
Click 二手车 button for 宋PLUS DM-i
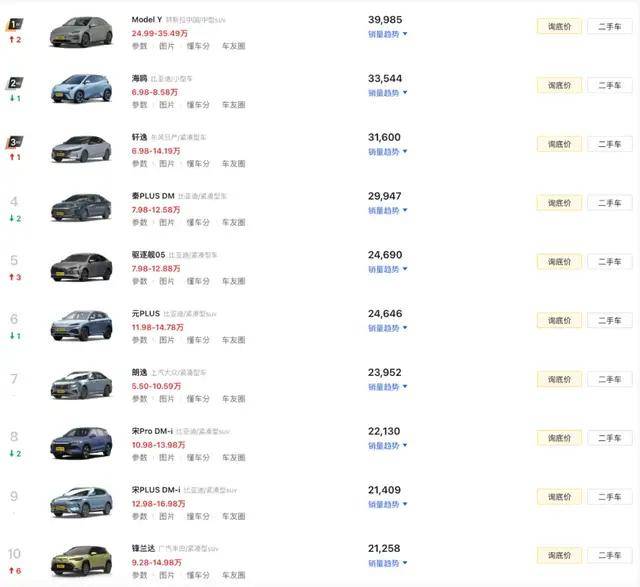[x=610, y=497]
